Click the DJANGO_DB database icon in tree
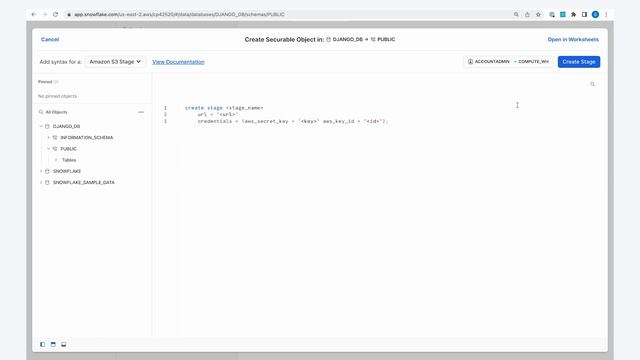The height and width of the screenshot is (360, 640). [x=47, y=127]
